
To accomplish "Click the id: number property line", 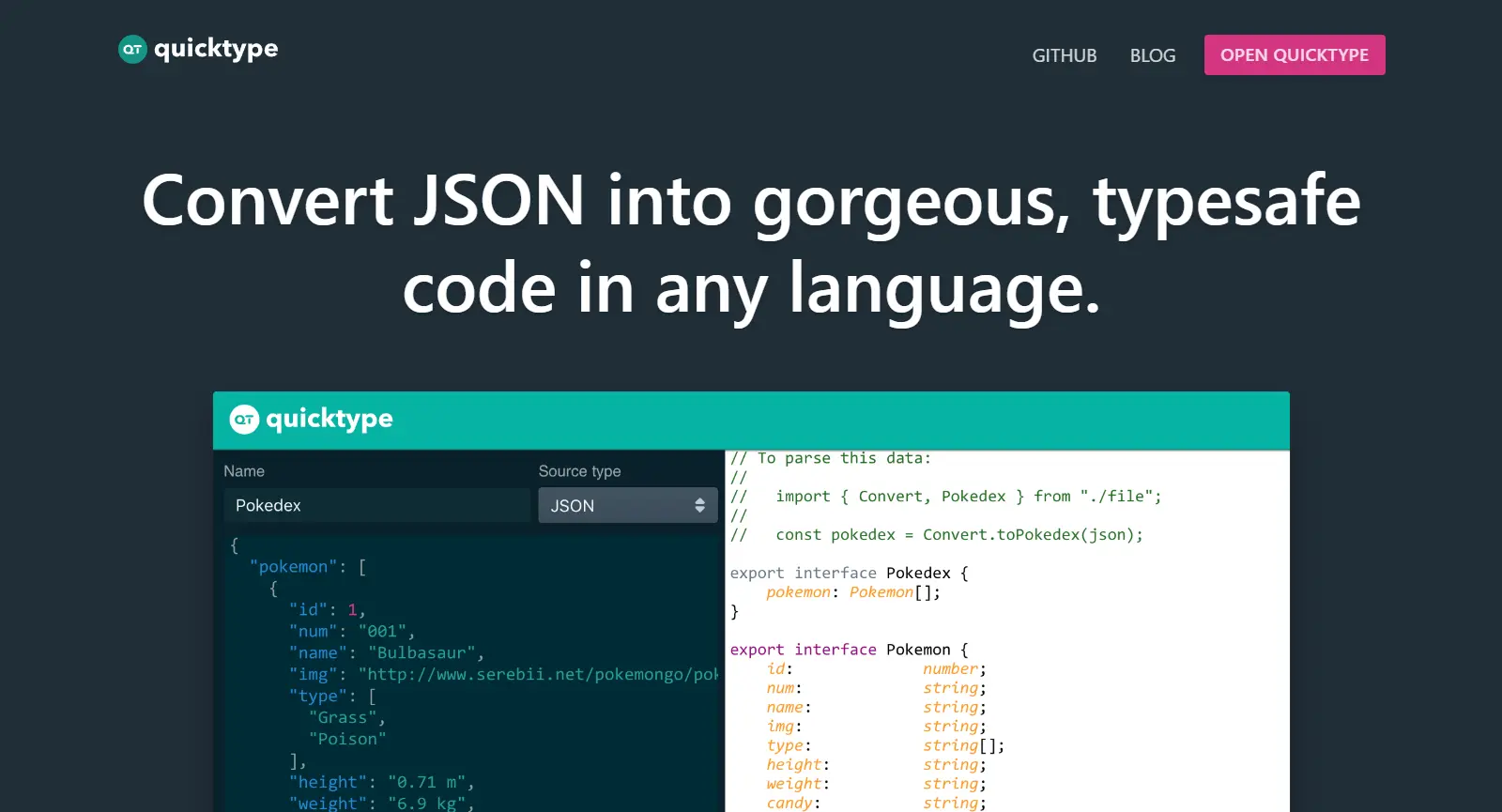I will 877,669.
